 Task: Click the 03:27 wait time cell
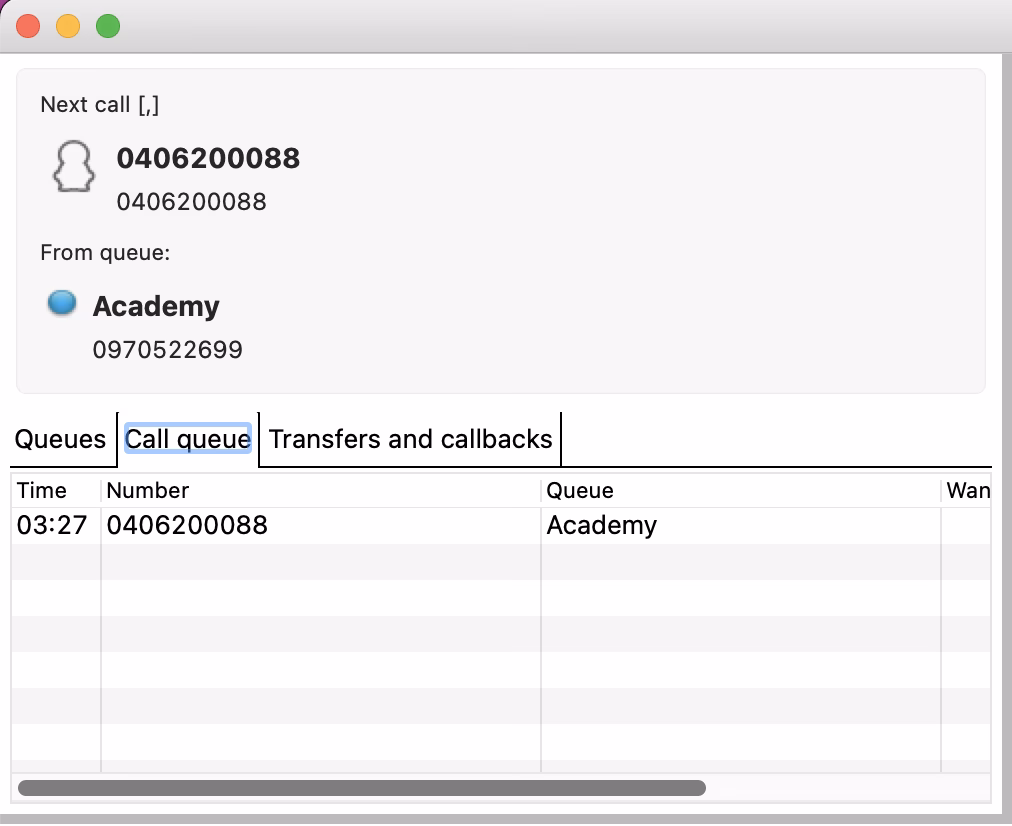[x=49, y=524]
